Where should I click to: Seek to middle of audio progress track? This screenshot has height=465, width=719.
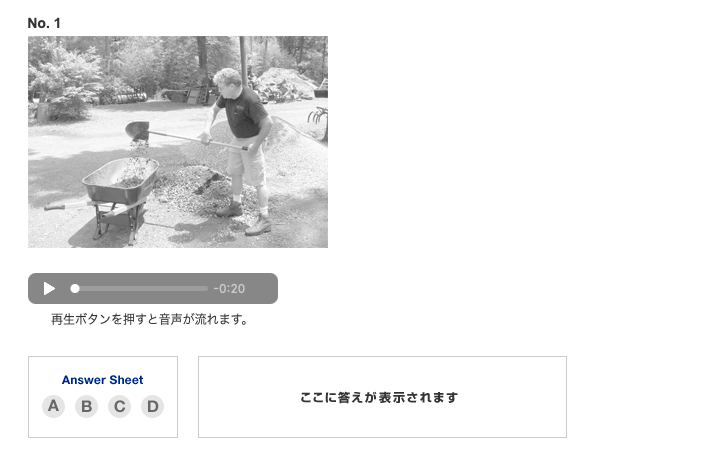[139, 288]
